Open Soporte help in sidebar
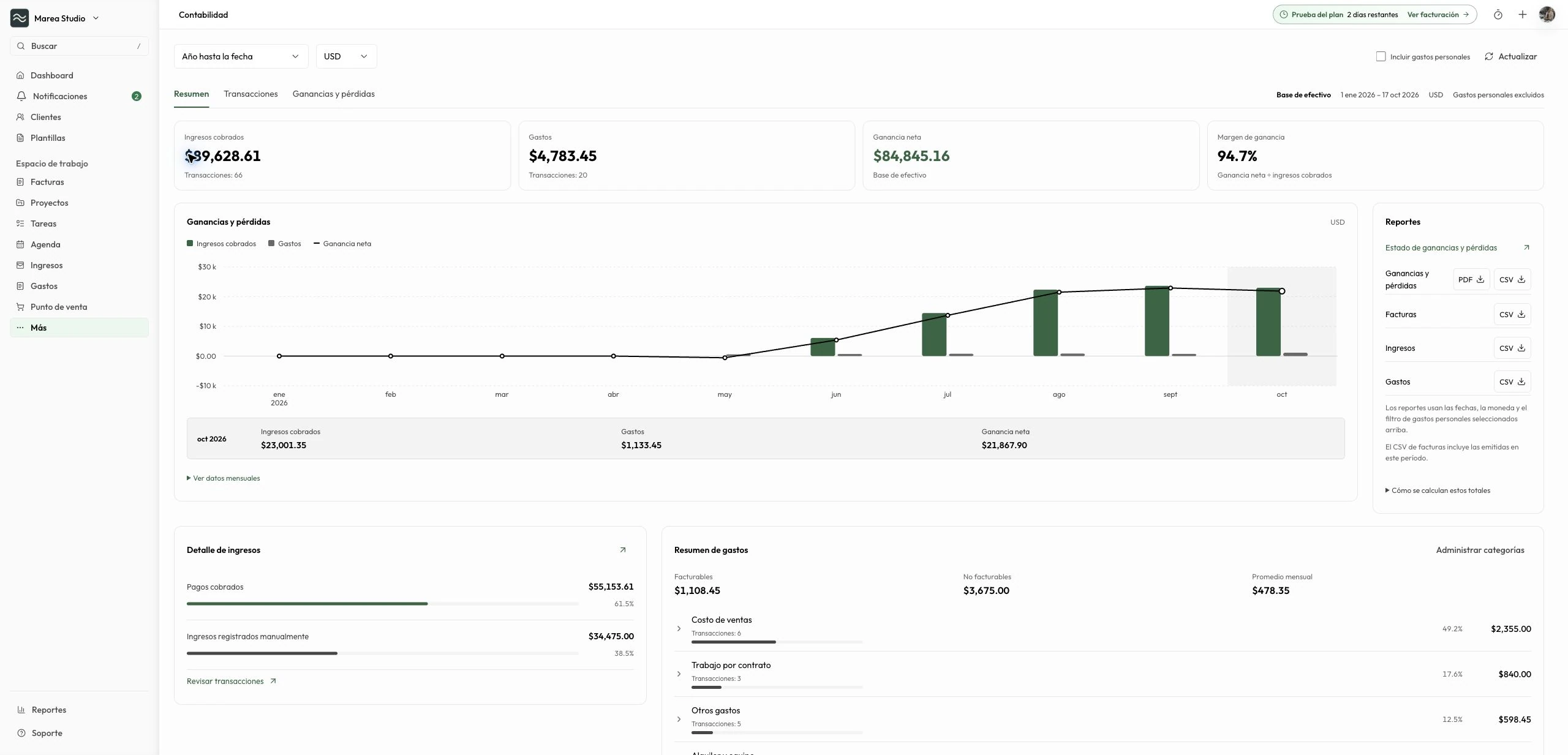This screenshot has width=1568, height=755. tap(79, 733)
